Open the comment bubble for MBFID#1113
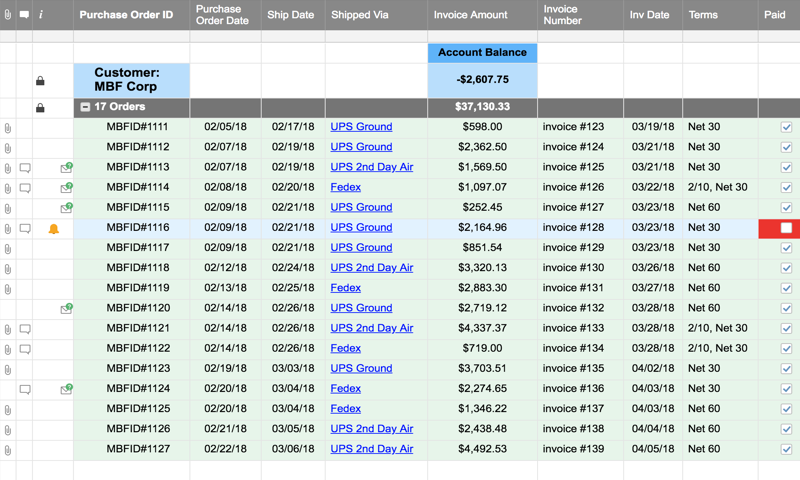This screenshot has width=800, height=480. [x=25, y=168]
